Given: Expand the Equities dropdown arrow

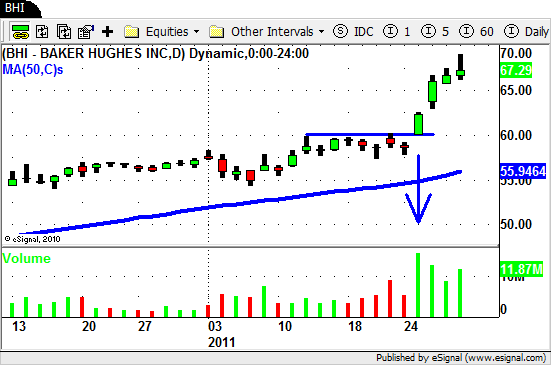Looking at the screenshot, I should point(196,32).
